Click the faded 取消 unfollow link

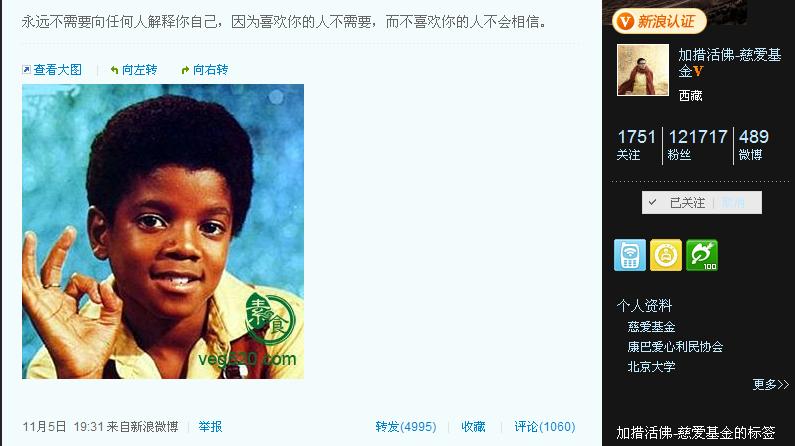(x=734, y=203)
